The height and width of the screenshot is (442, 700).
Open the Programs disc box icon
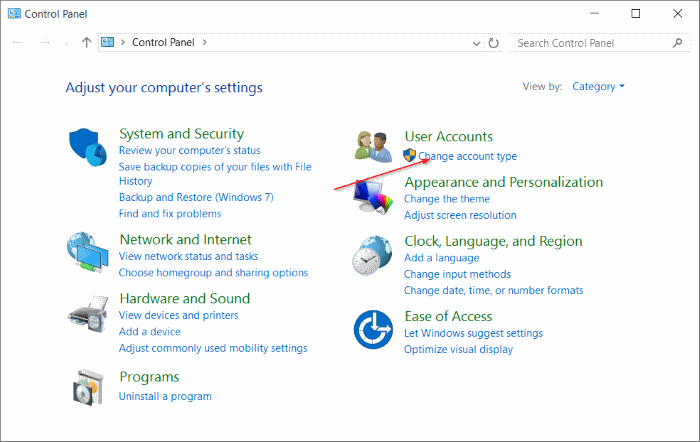point(88,387)
